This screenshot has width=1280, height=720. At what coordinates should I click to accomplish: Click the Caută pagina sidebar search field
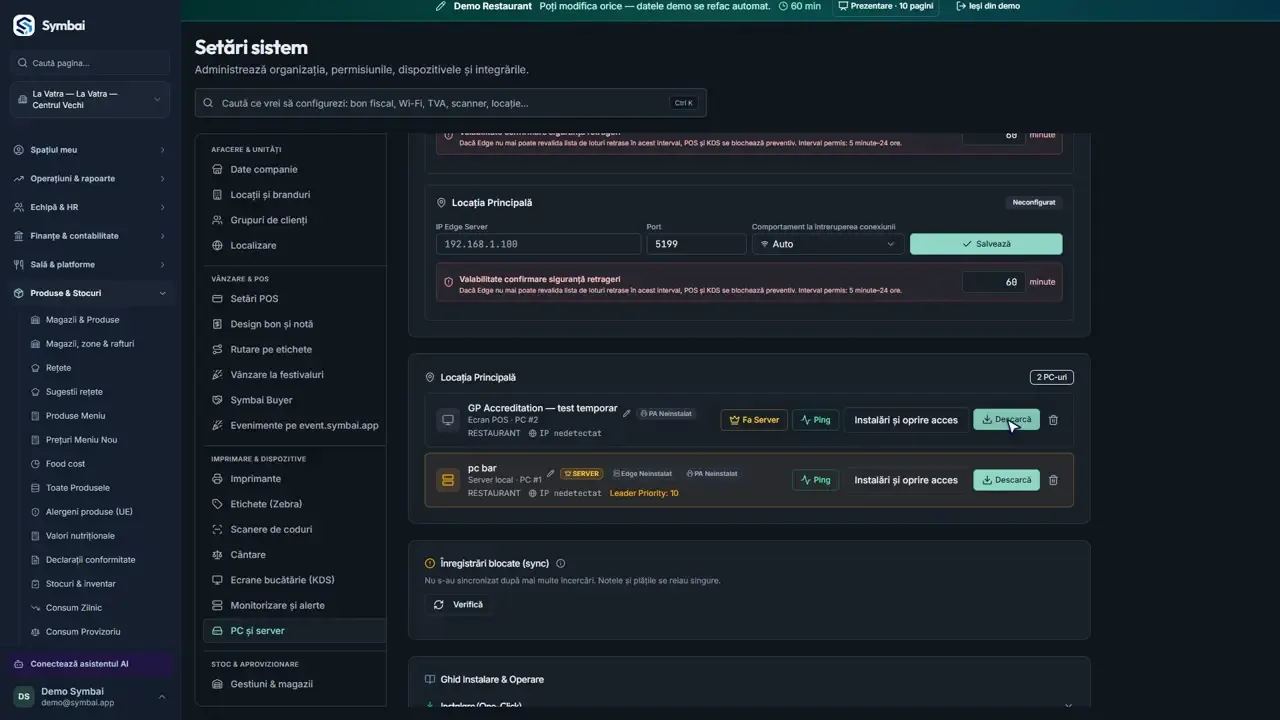(91, 63)
